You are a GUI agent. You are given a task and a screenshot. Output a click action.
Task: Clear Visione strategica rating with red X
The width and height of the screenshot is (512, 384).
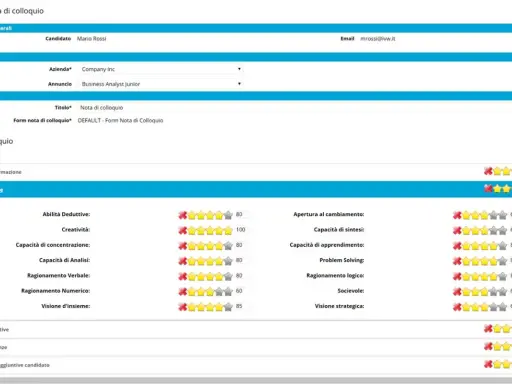click(457, 307)
